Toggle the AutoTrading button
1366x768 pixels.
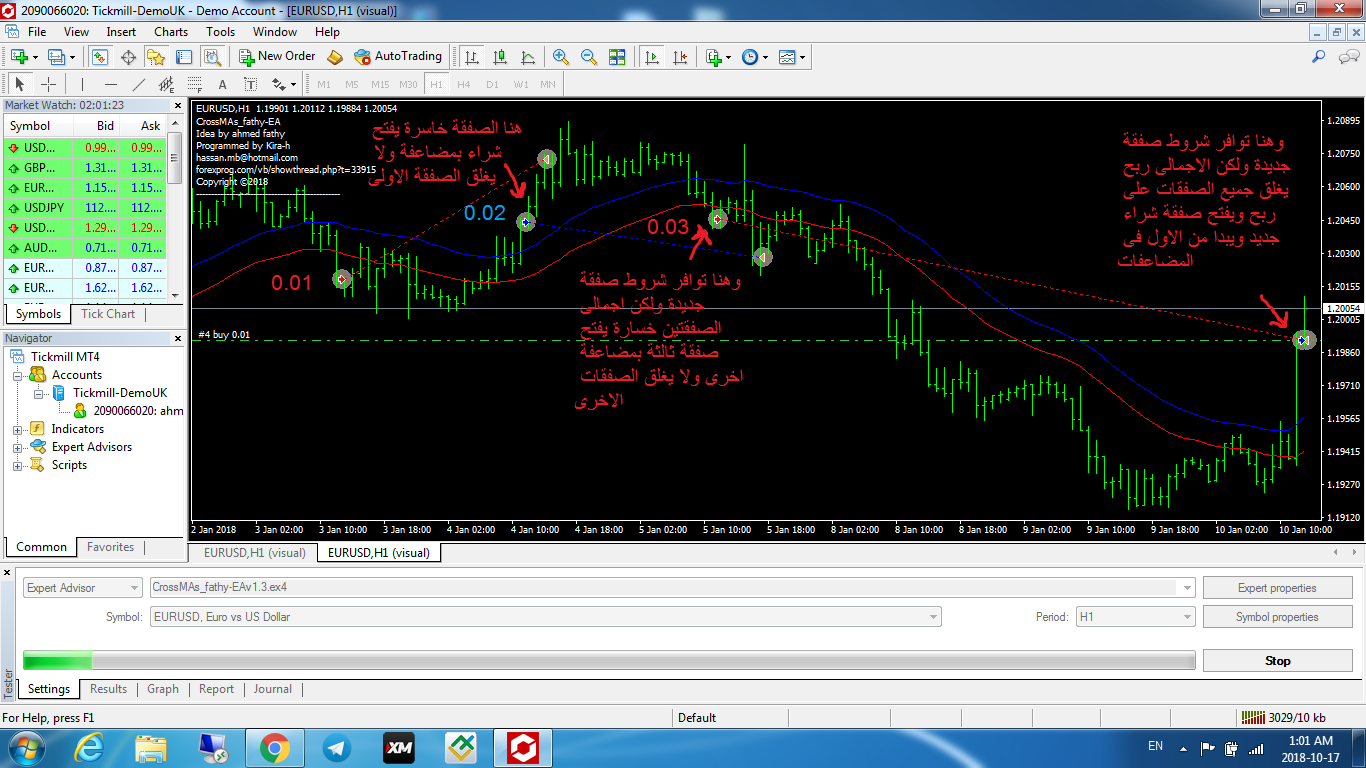[397, 57]
